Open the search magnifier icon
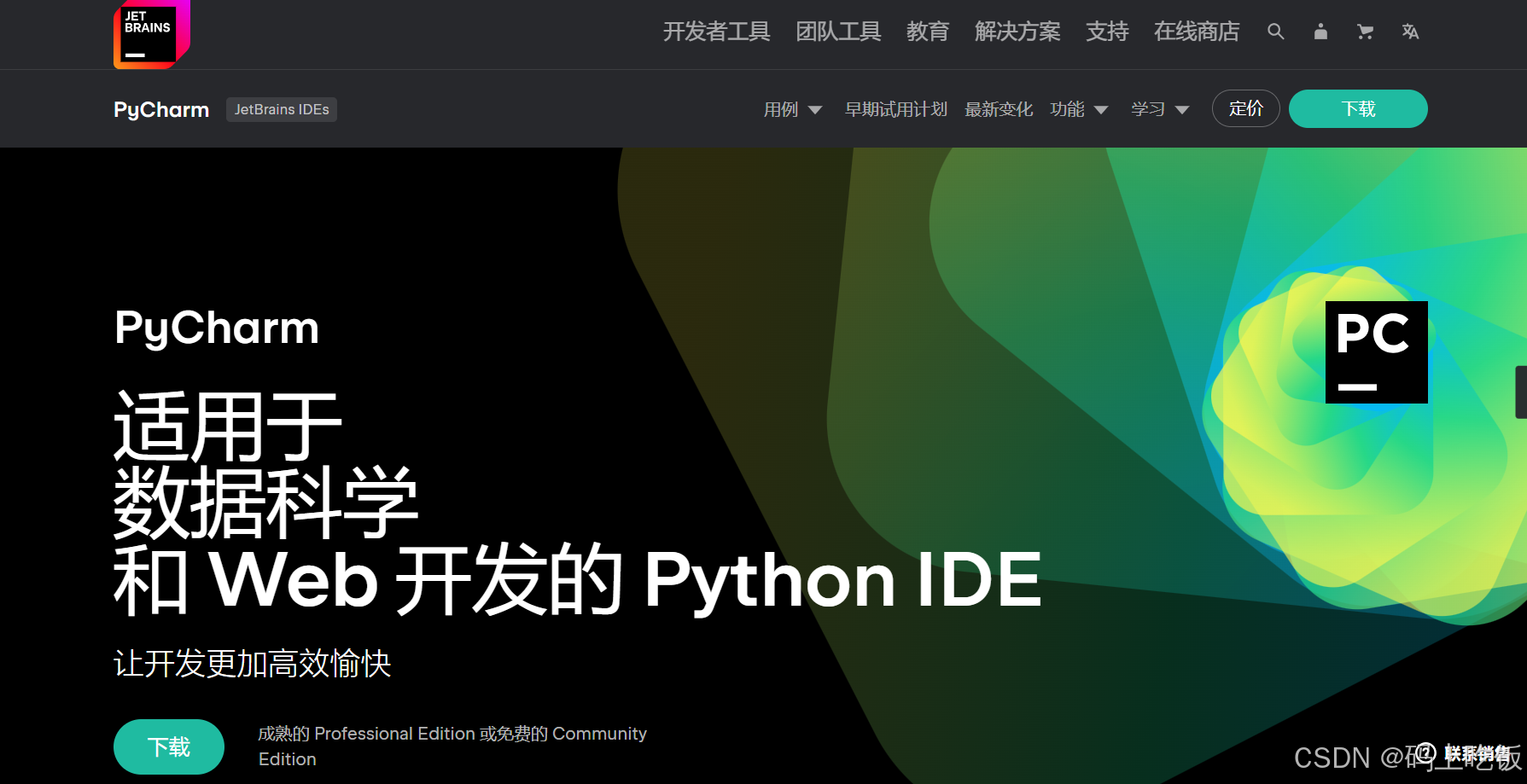 click(1275, 32)
